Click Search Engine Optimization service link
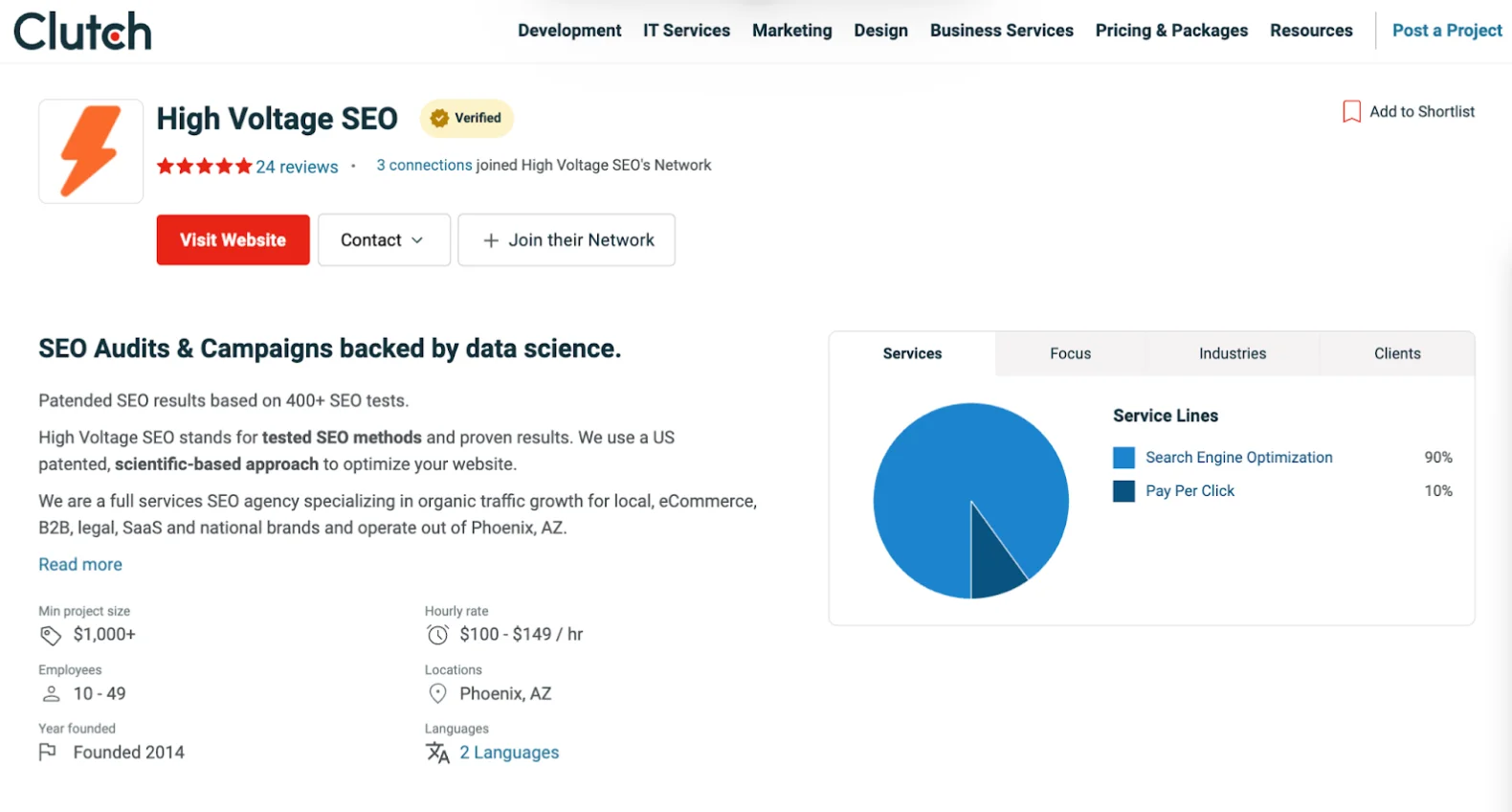The width and height of the screenshot is (1512, 812). (1239, 458)
